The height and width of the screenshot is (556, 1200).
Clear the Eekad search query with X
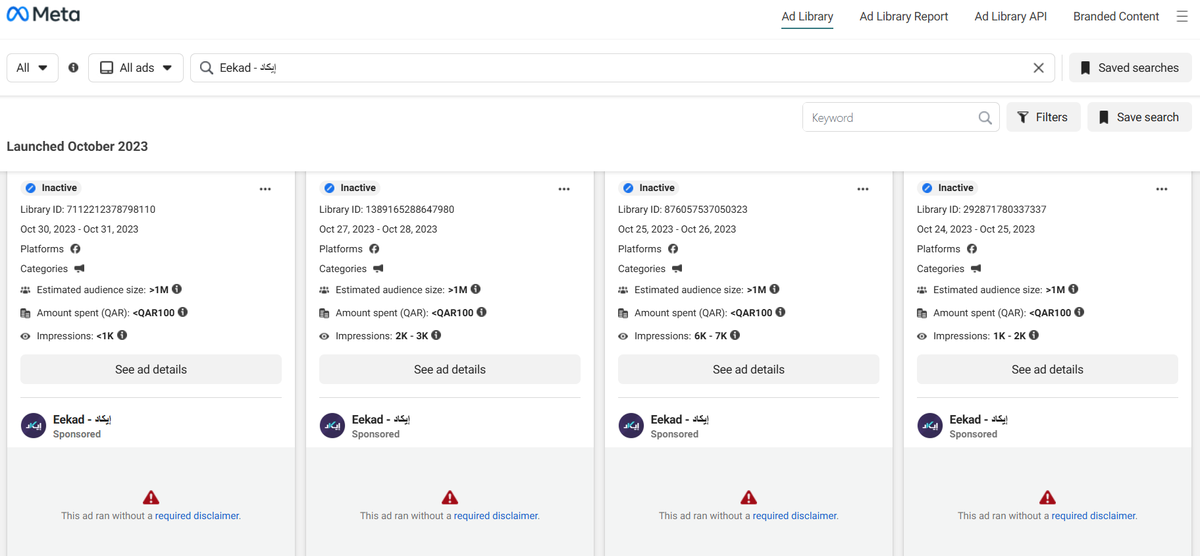(x=1038, y=68)
